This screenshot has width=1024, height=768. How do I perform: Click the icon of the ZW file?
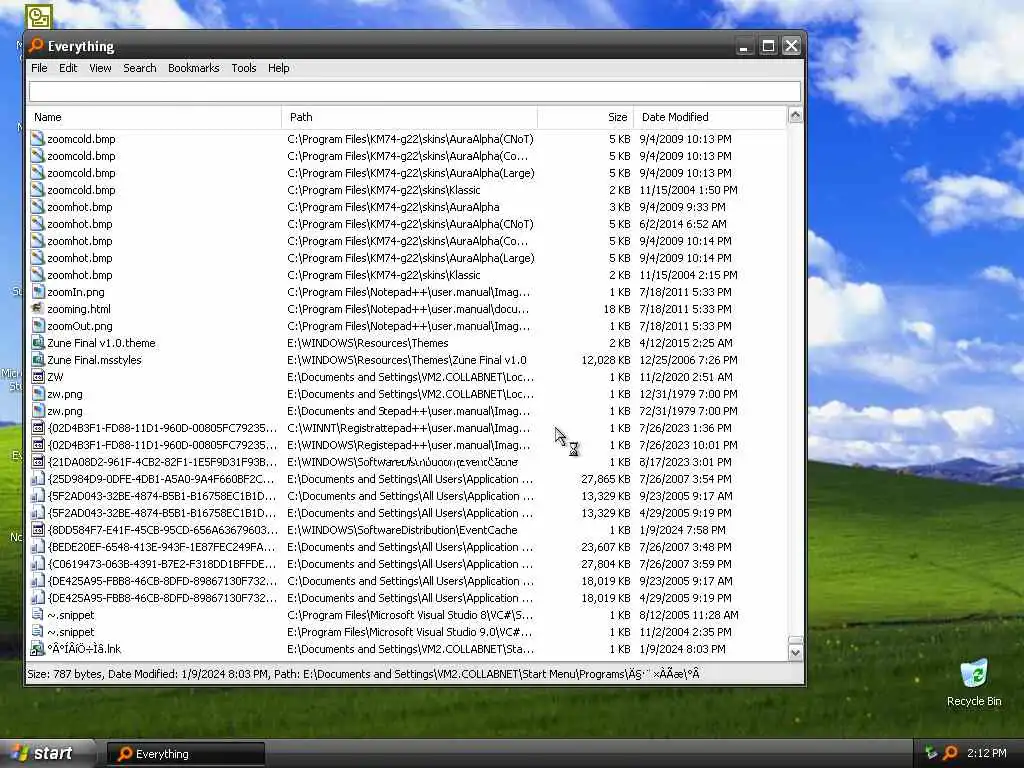38,377
